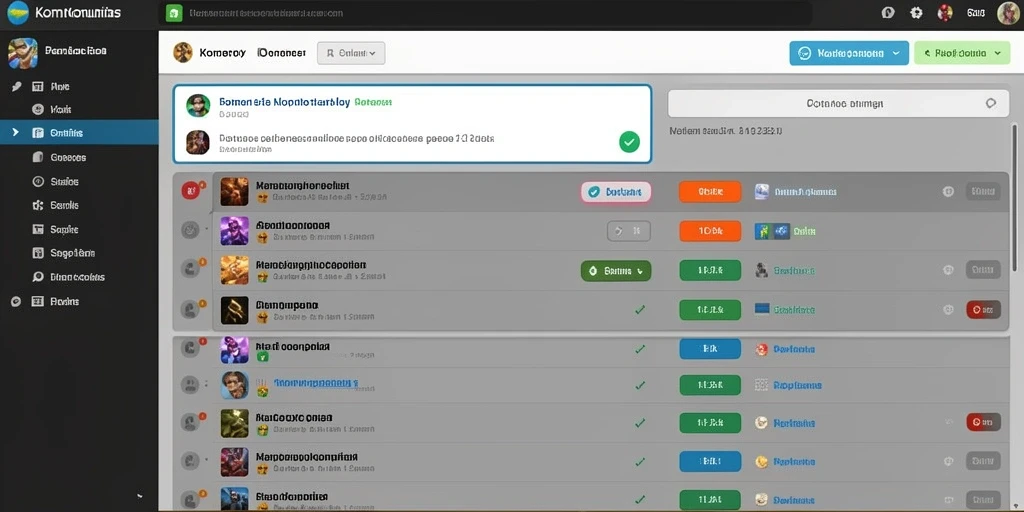The width and height of the screenshot is (1024, 512).
Task: Click the paired blue icons before 'Oalis'
Action: click(772, 231)
